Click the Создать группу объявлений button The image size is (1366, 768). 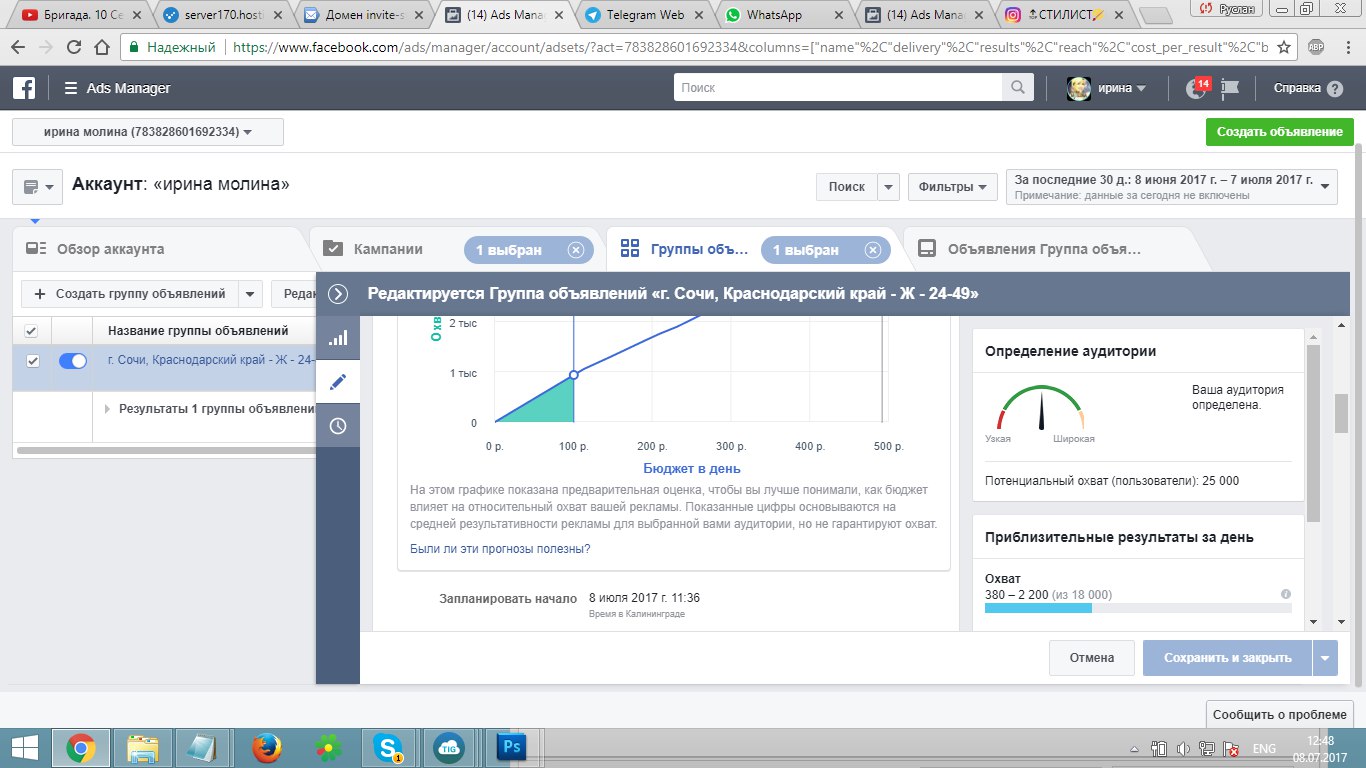click(130, 294)
